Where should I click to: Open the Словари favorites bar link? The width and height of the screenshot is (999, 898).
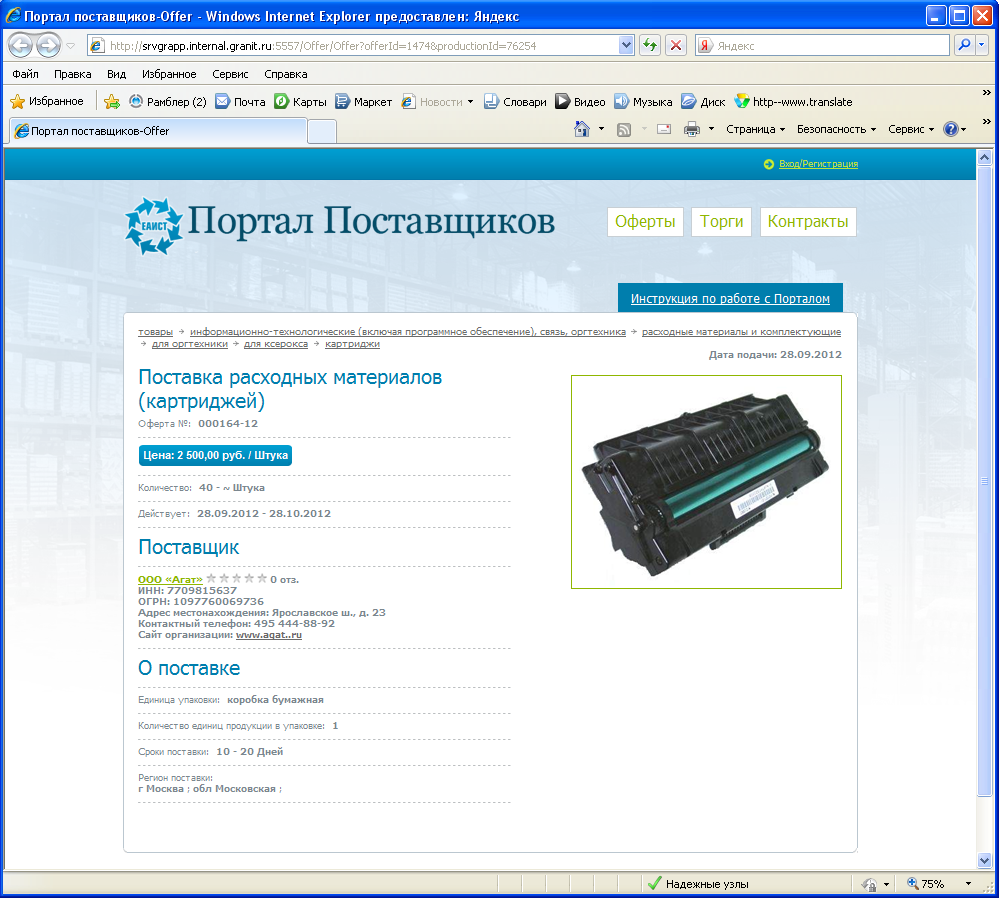click(x=515, y=101)
